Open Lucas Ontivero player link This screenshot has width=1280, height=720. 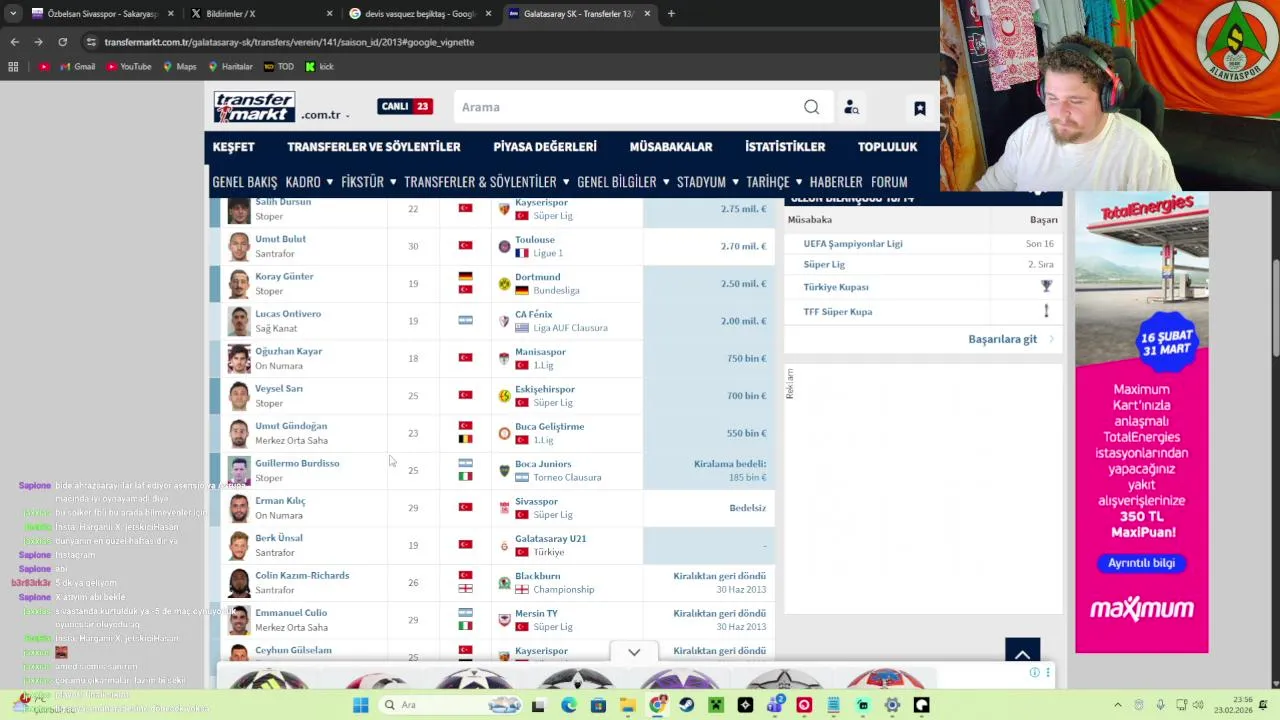point(288,314)
